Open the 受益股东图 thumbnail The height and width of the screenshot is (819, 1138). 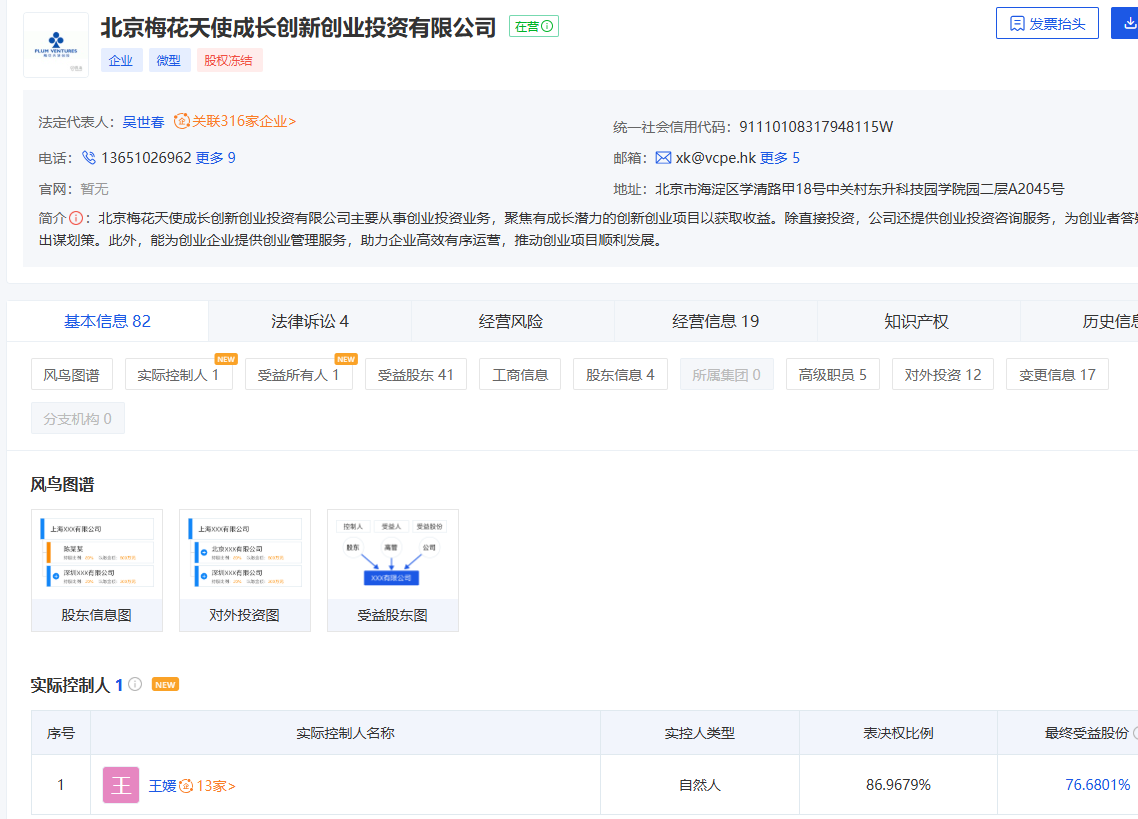(x=393, y=571)
